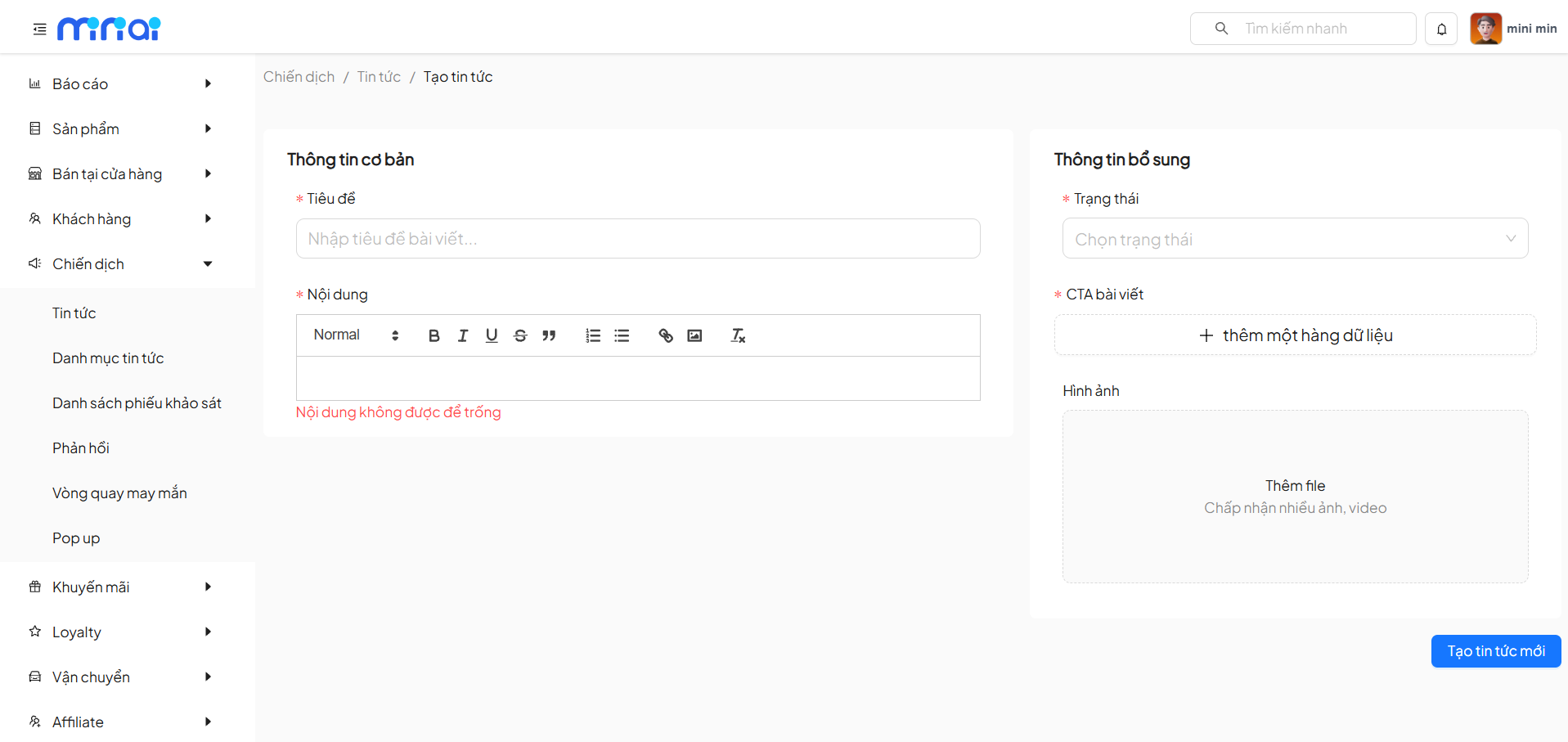Open the notification bell
The image size is (1568, 742).
(x=1441, y=29)
